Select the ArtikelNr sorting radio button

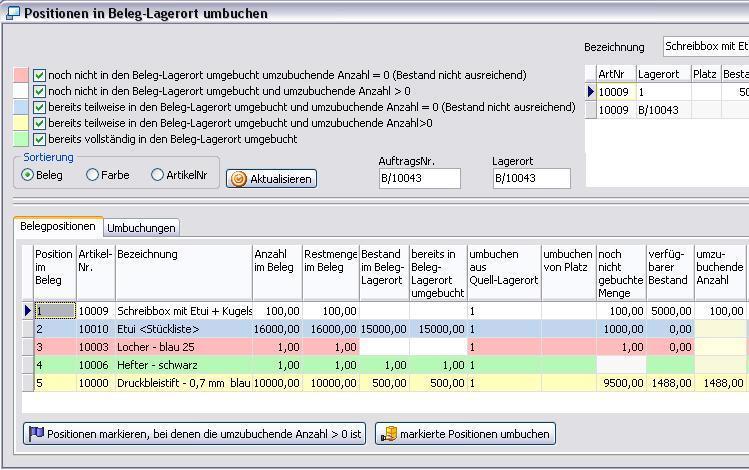click(158, 175)
